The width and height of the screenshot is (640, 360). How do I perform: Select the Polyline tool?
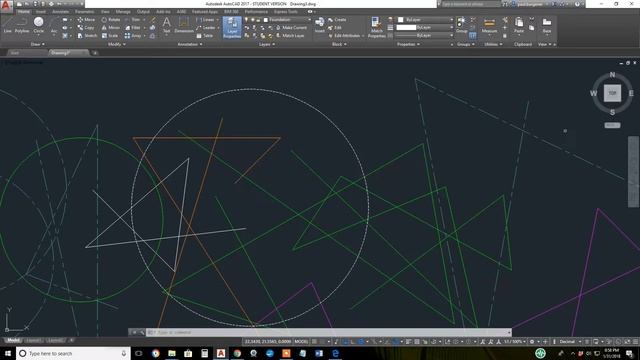coord(22,25)
